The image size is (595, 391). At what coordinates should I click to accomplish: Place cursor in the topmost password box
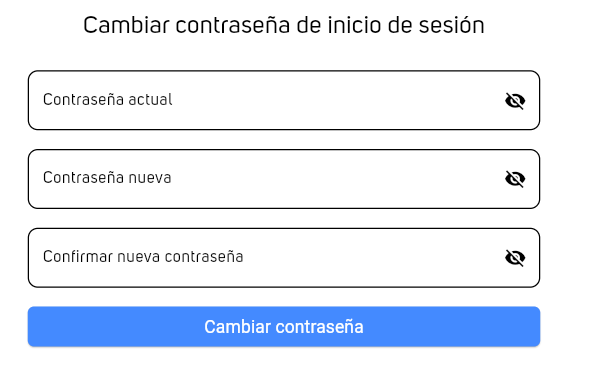pyautogui.click(x=284, y=100)
